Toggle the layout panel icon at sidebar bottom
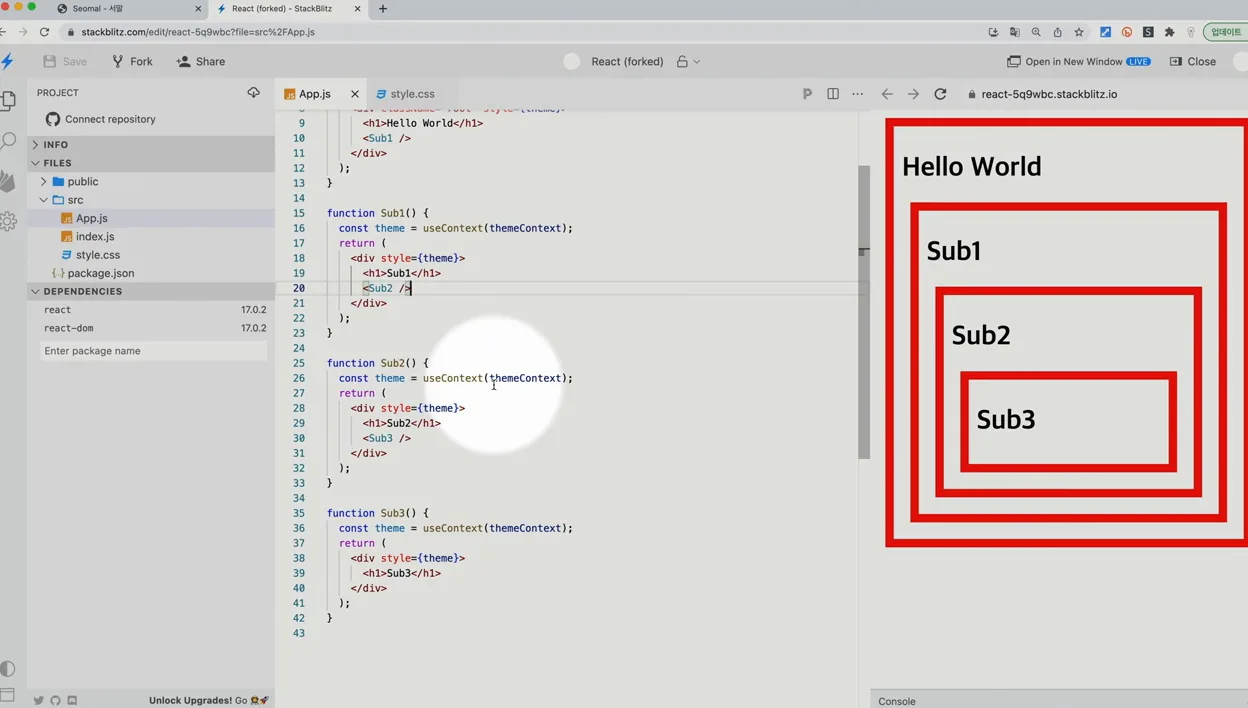 coord(8,695)
